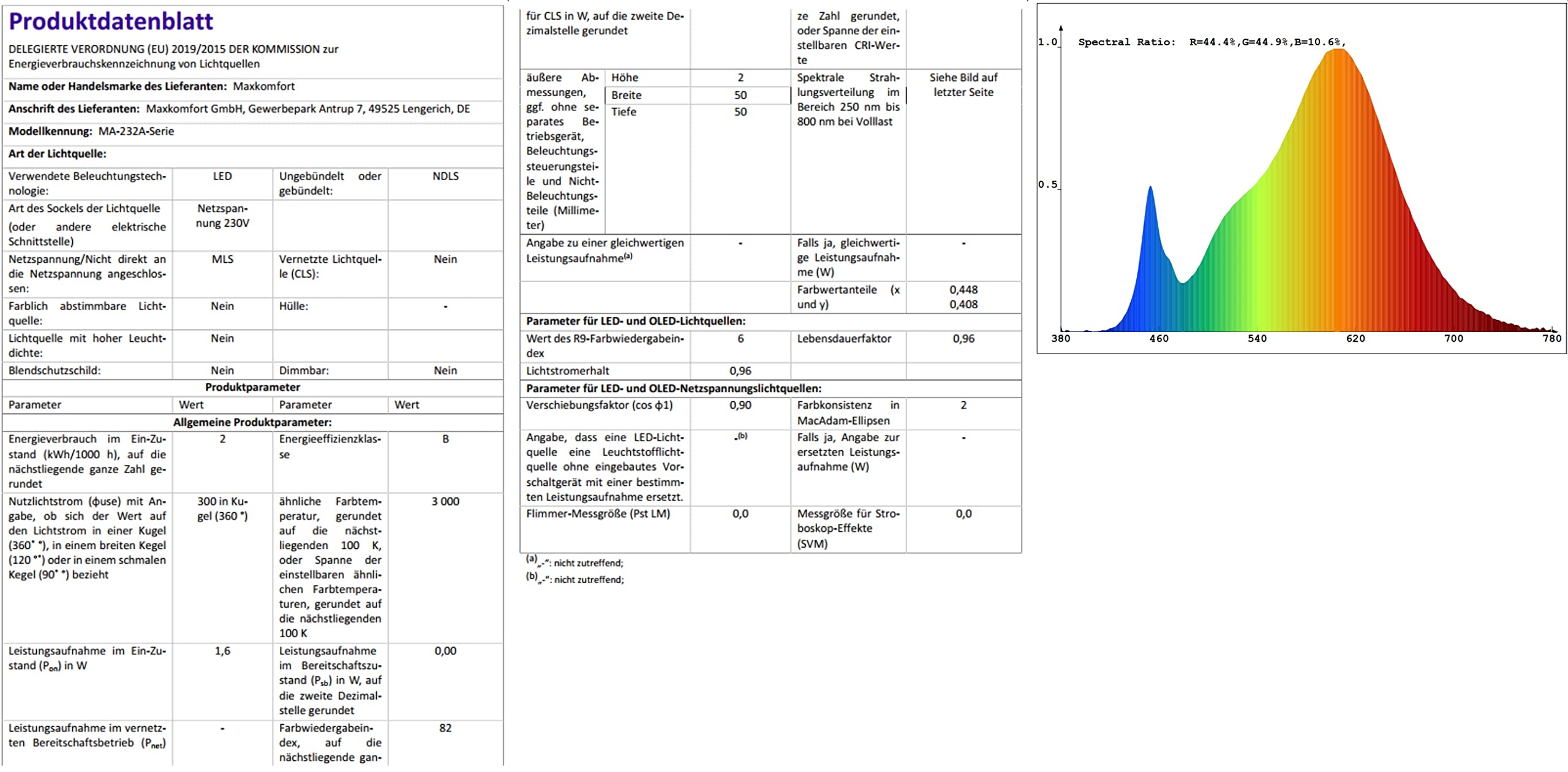This screenshot has height=772, width=1568.
Task: Select the "Allgemeine Produktparameter:" heading
Action: (x=252, y=422)
